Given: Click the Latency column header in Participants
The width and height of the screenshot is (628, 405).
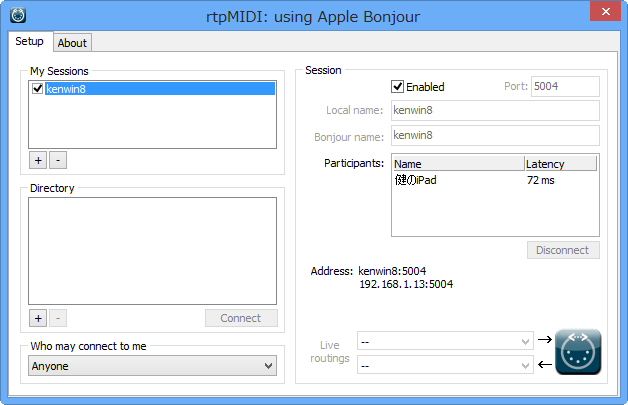Looking at the screenshot, I should click(x=561, y=163).
